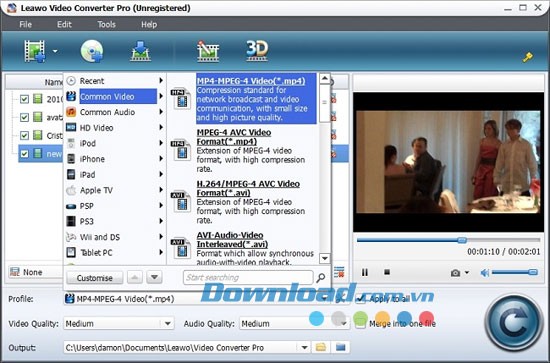The width and height of the screenshot is (550, 363).
Task: Expand the Common Video submenu arrow
Action: tap(161, 96)
